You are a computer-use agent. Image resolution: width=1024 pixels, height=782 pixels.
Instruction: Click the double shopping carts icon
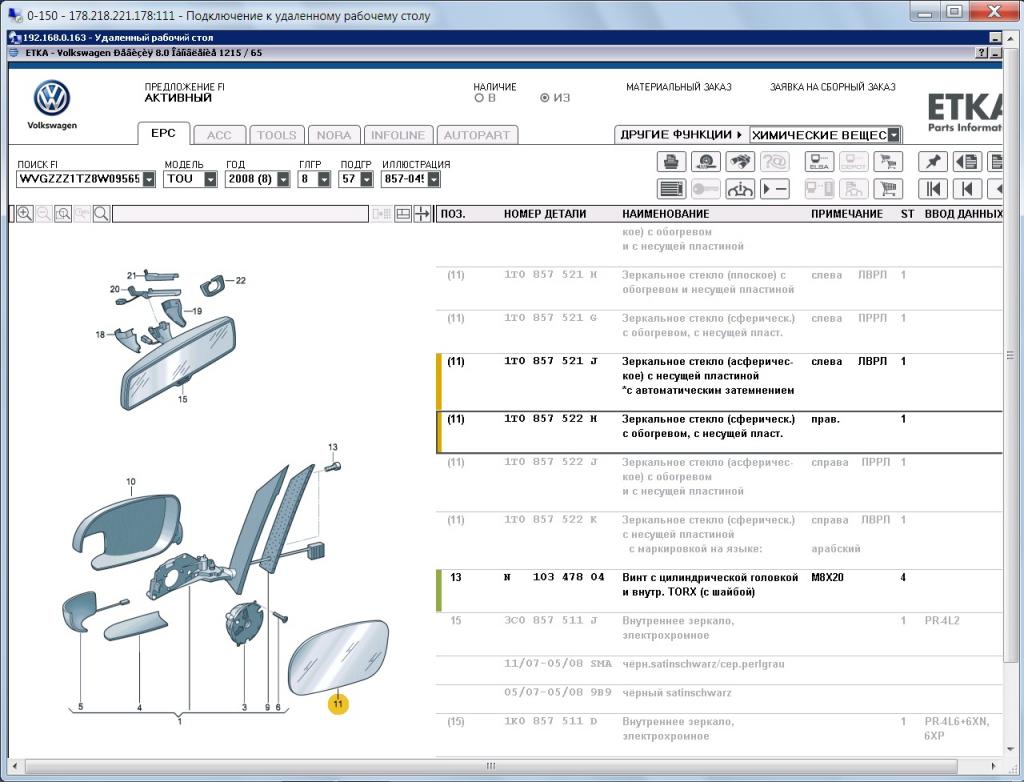click(888, 161)
